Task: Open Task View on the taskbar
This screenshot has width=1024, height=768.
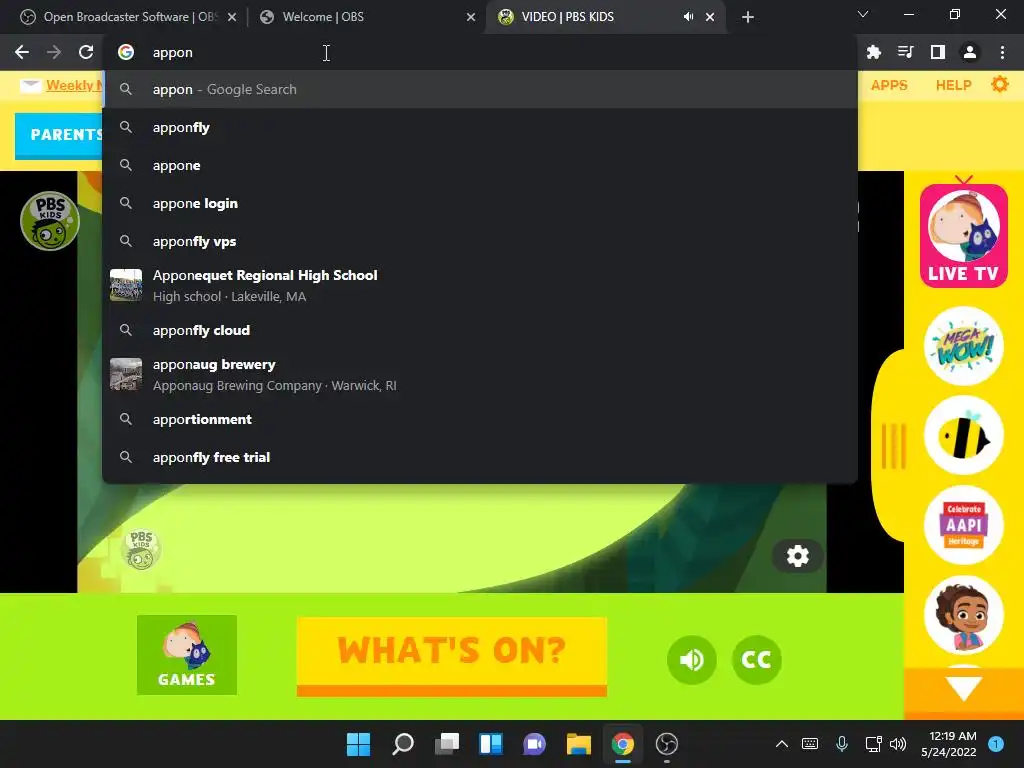Action: (x=447, y=744)
